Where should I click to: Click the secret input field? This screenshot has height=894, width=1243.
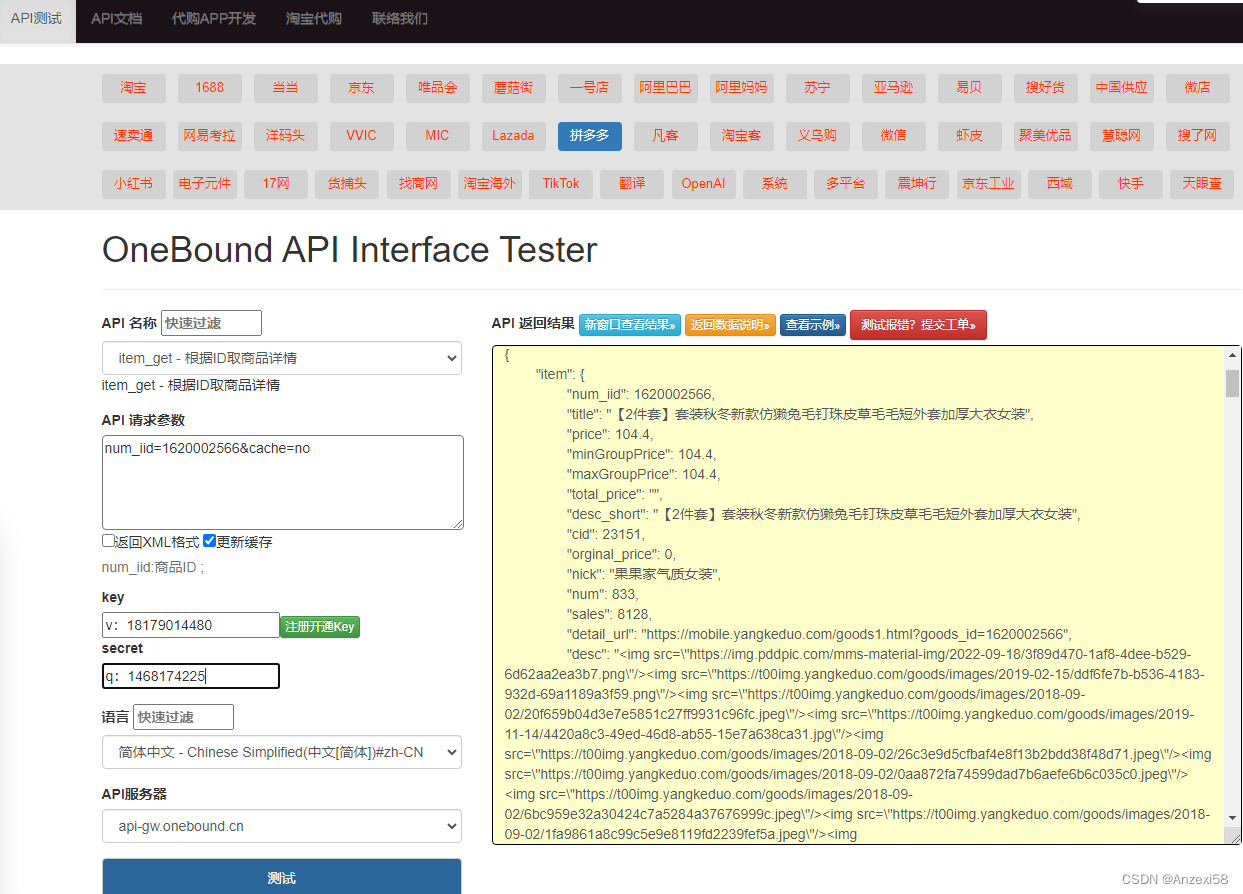click(x=191, y=676)
